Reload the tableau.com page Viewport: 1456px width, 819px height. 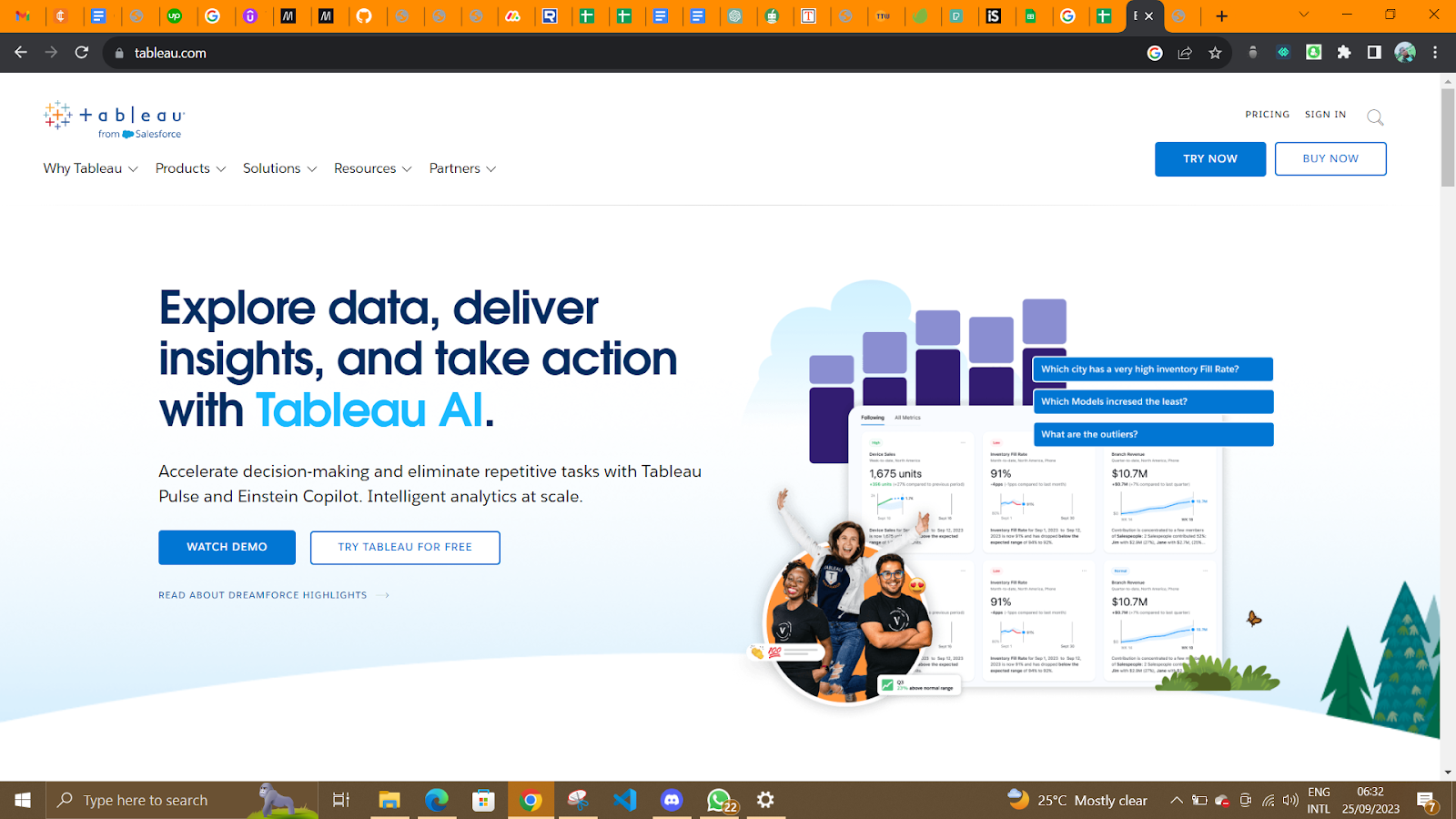tap(82, 53)
